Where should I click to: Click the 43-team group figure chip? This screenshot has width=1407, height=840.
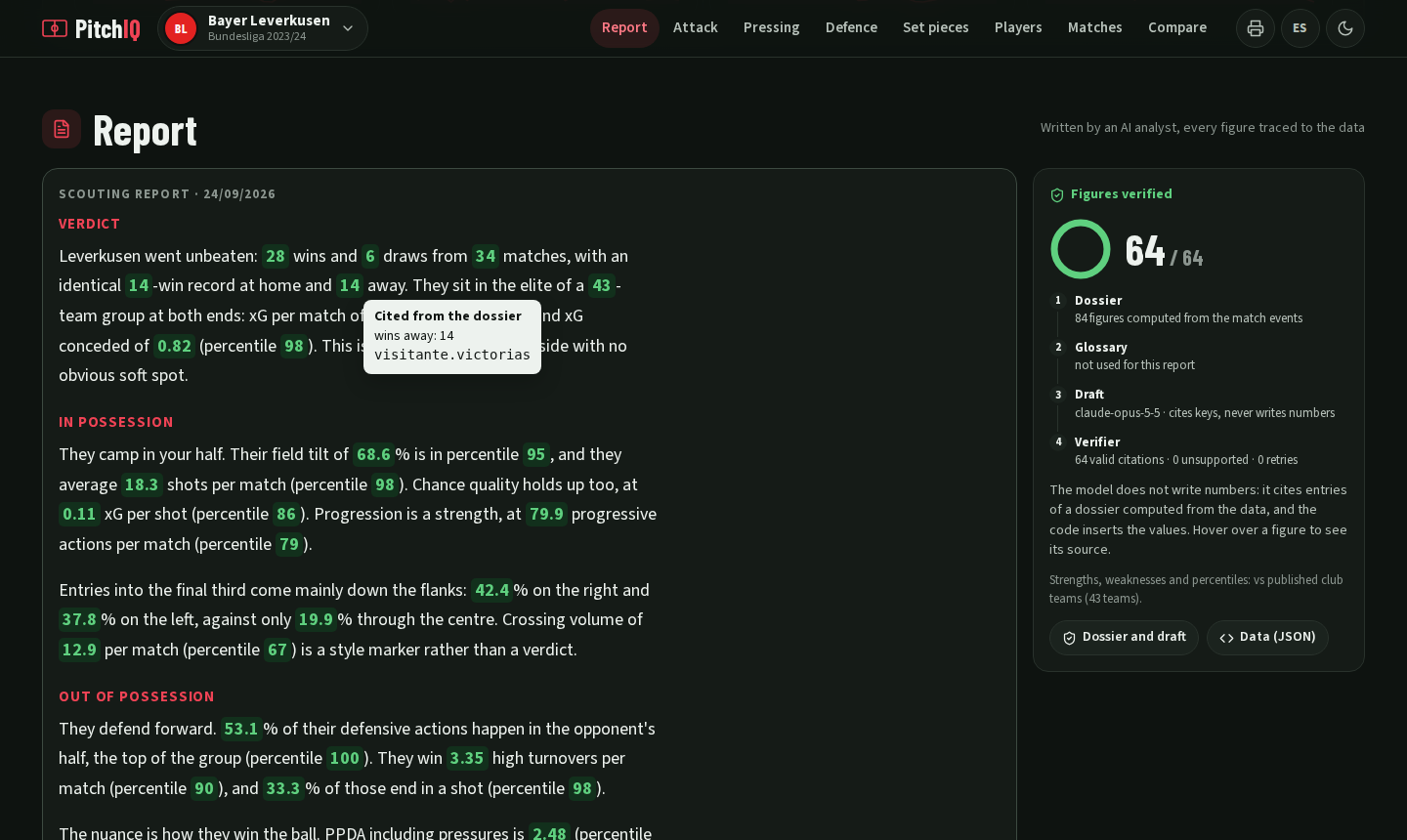pyautogui.click(x=602, y=285)
